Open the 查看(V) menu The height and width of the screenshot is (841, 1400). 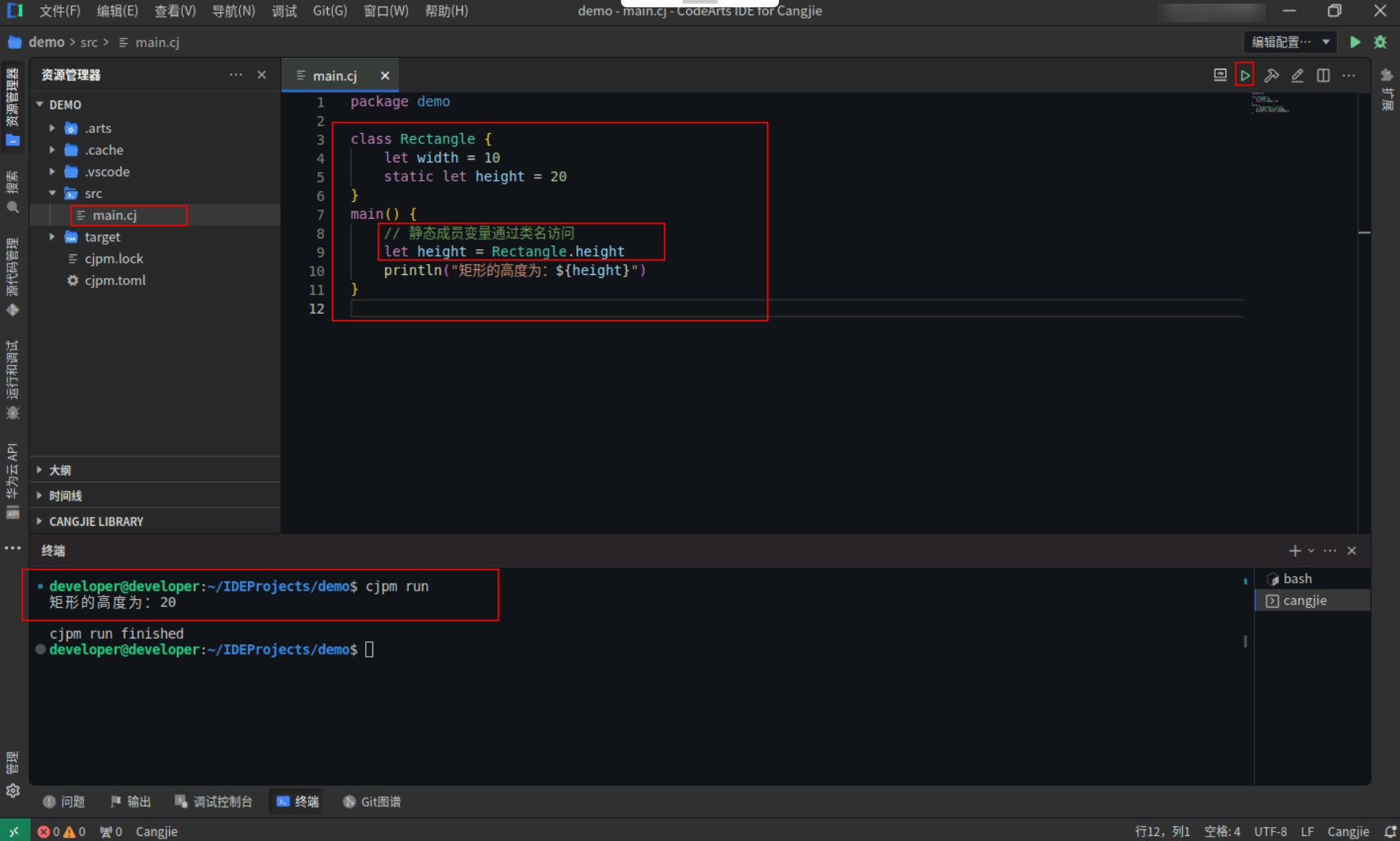pyautogui.click(x=175, y=11)
